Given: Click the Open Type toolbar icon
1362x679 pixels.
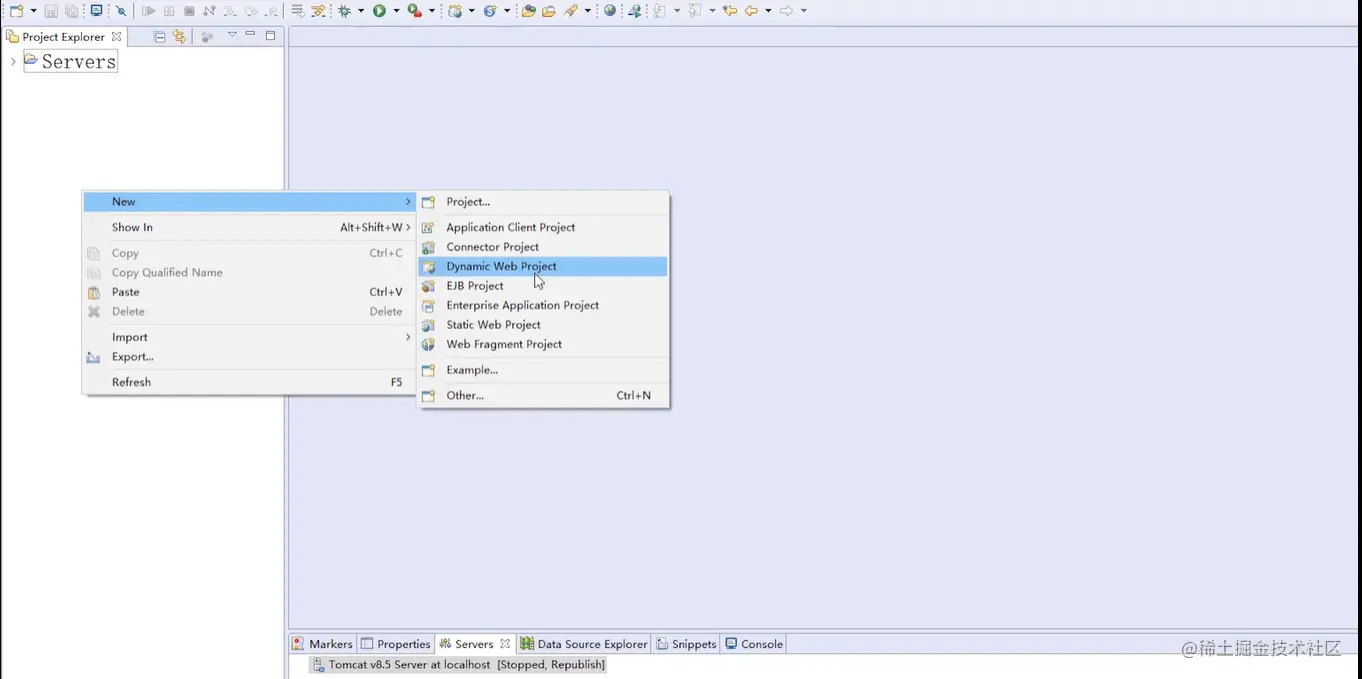Looking at the screenshot, I should point(528,11).
